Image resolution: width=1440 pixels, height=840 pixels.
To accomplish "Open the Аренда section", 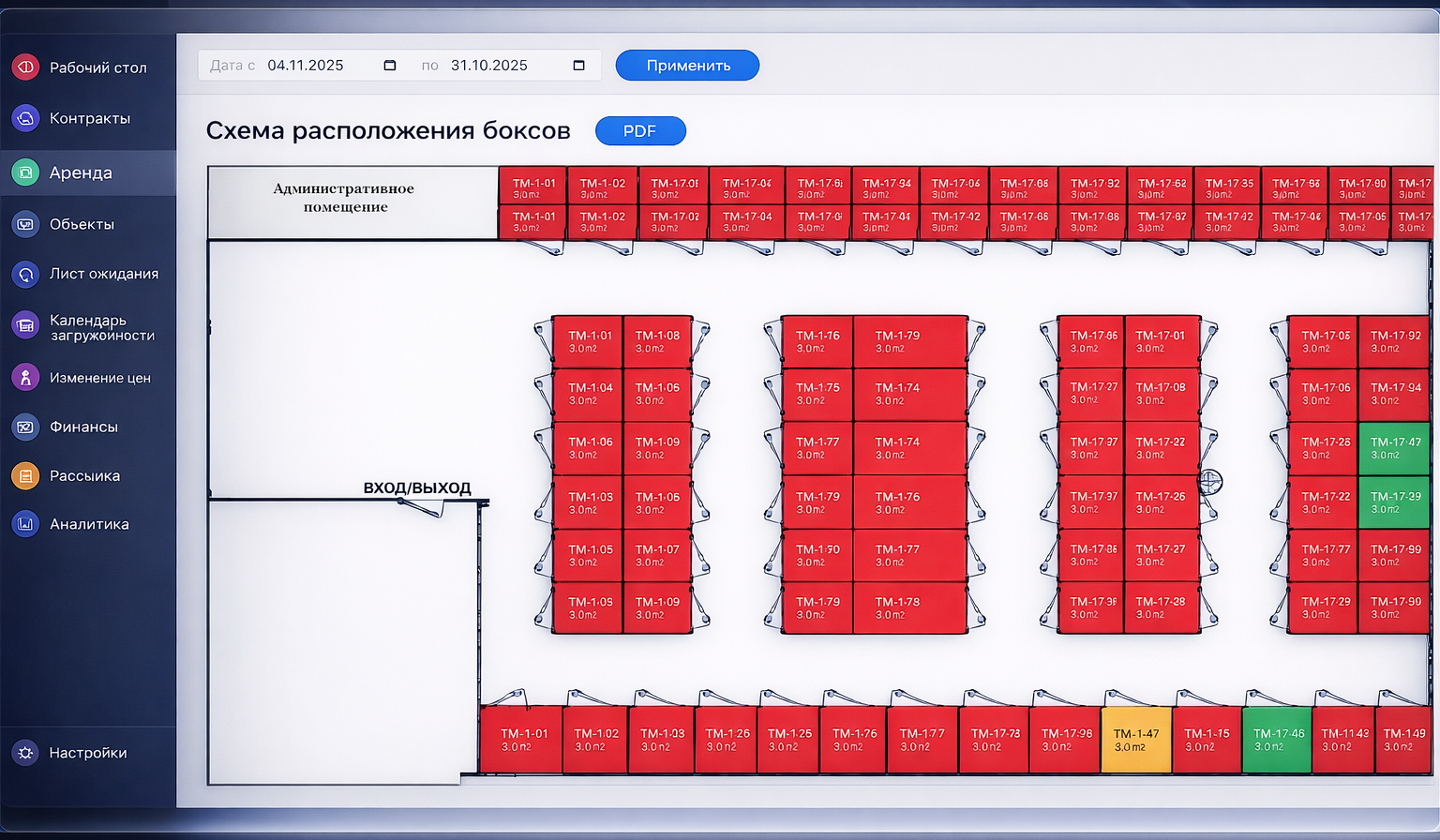I will point(88,172).
